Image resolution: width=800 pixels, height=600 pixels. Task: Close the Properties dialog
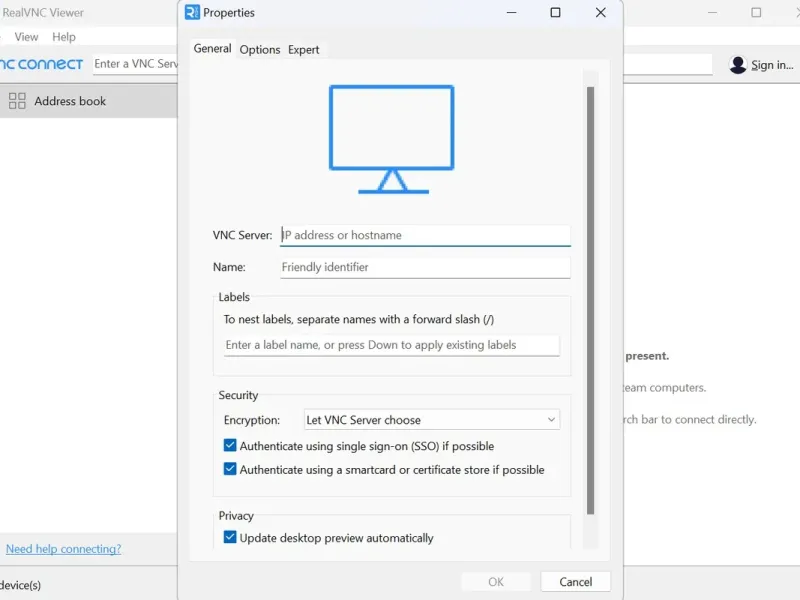pos(601,12)
